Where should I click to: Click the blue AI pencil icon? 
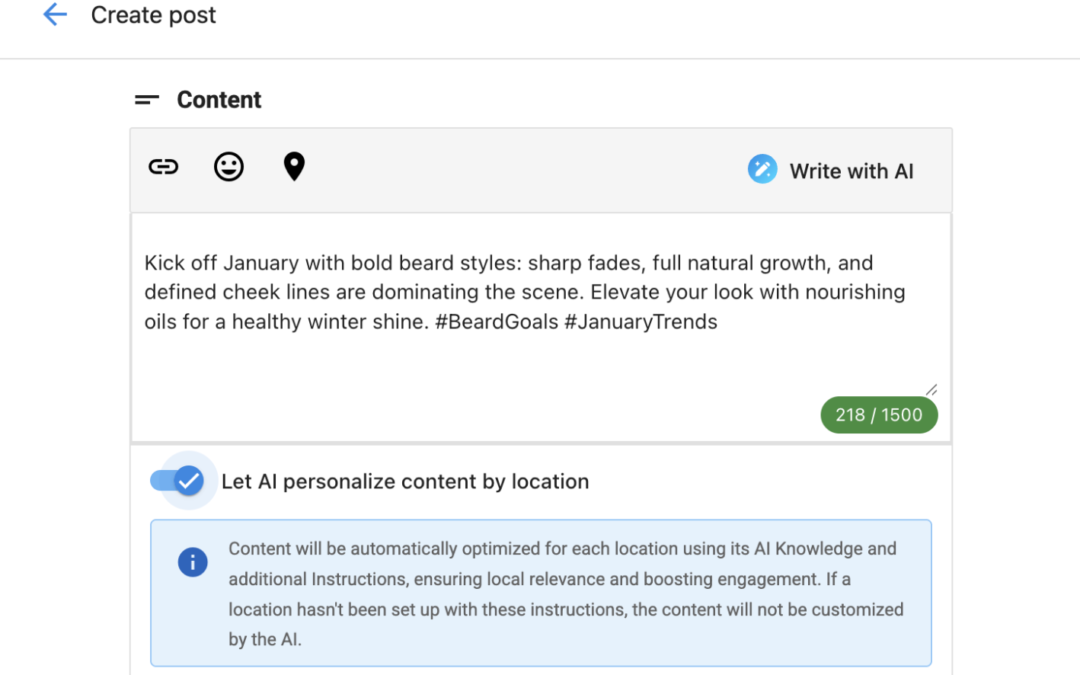tap(762, 169)
